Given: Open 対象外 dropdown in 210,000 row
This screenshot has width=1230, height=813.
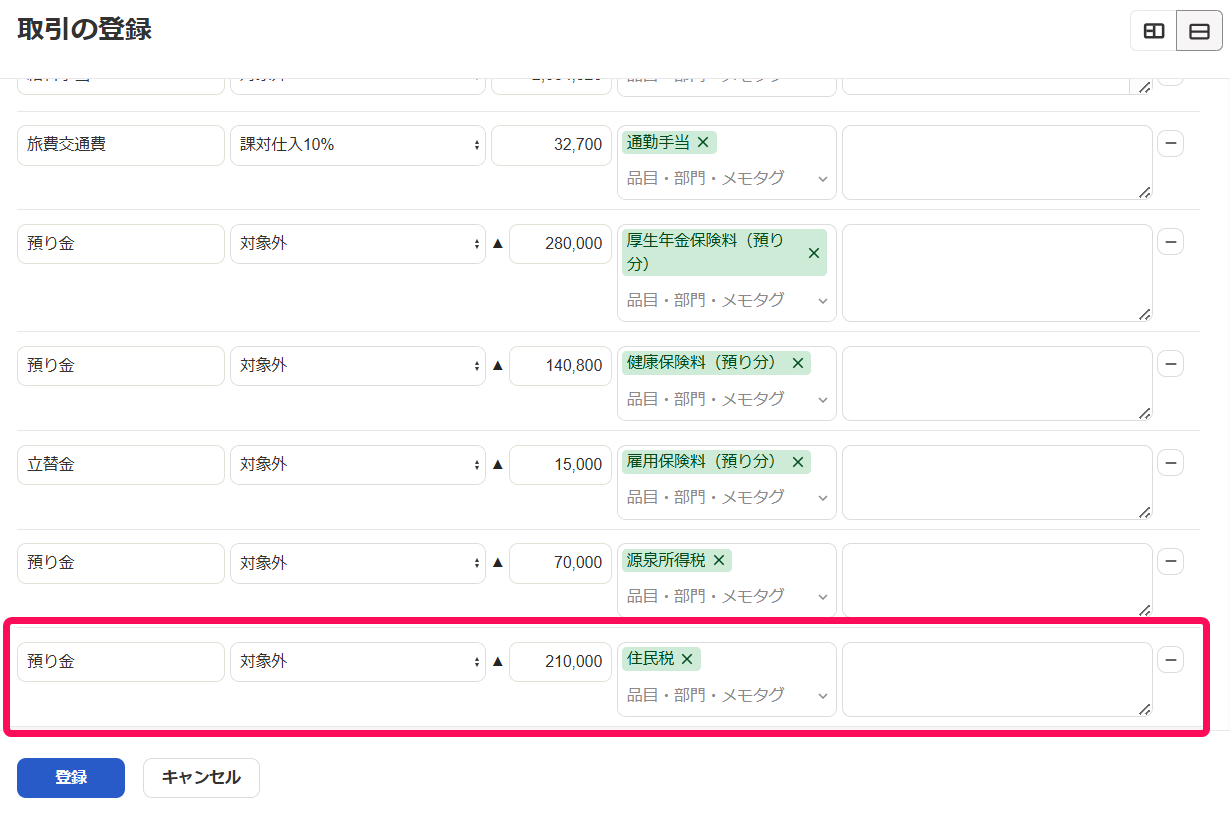Looking at the screenshot, I should (358, 662).
